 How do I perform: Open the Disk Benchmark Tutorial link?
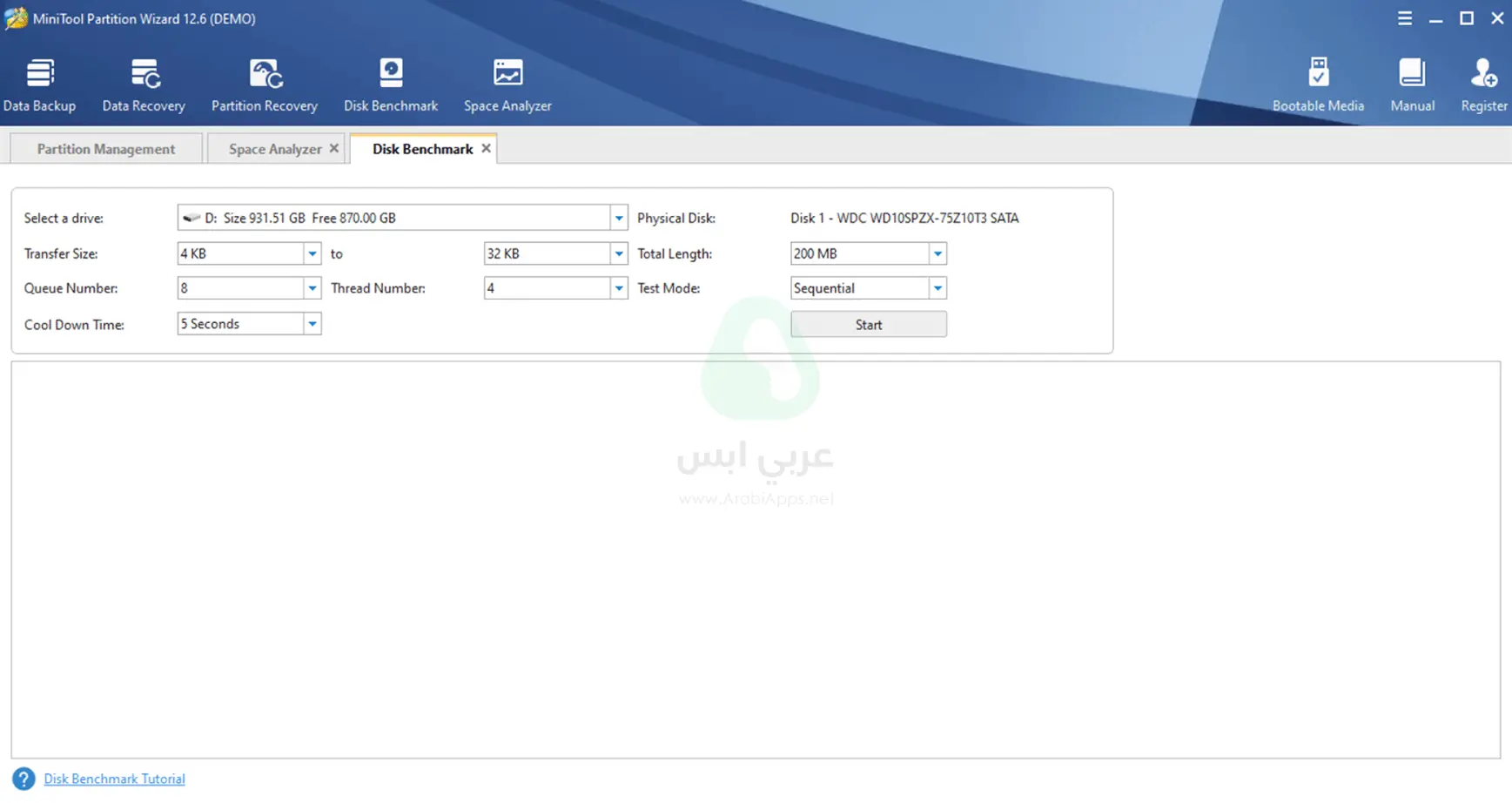coord(114,779)
